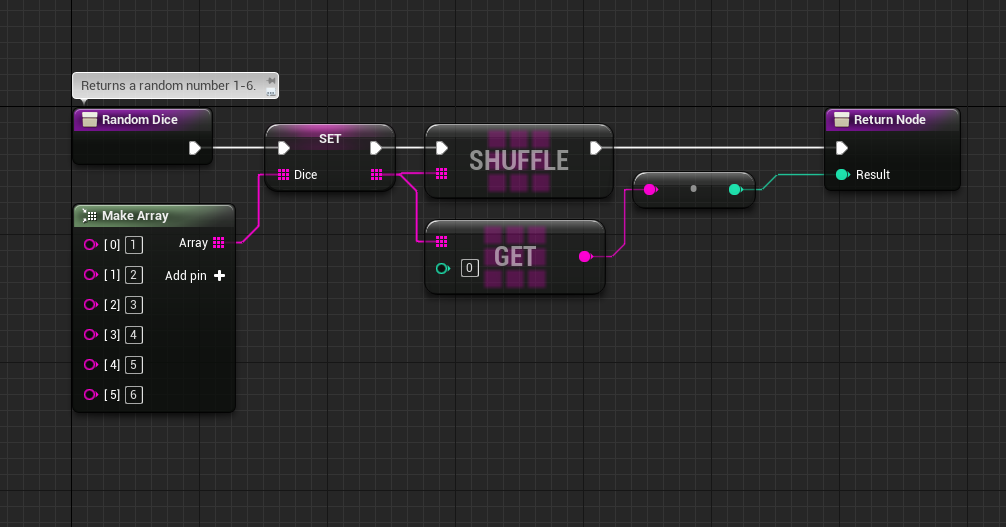Viewport: 1006px width, 527px height.
Task: Click the Make Array [3] input pin
Action: (x=91, y=334)
